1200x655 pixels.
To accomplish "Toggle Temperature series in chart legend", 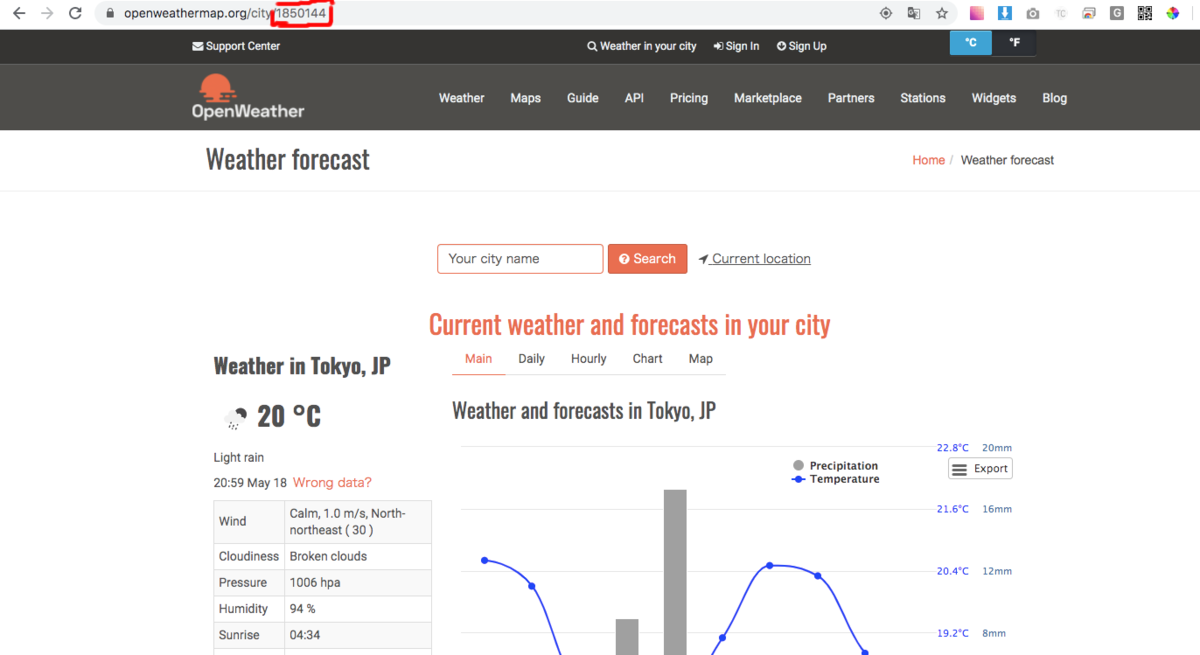I will click(836, 479).
